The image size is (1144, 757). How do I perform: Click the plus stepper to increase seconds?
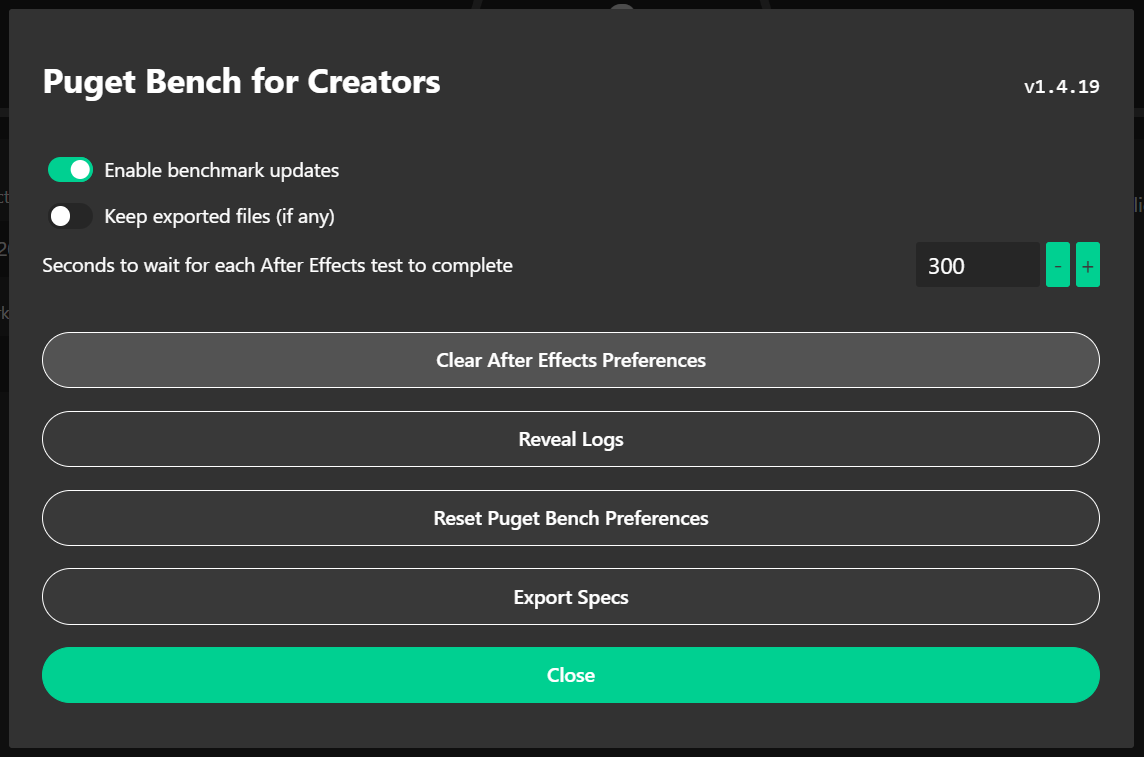(1088, 264)
